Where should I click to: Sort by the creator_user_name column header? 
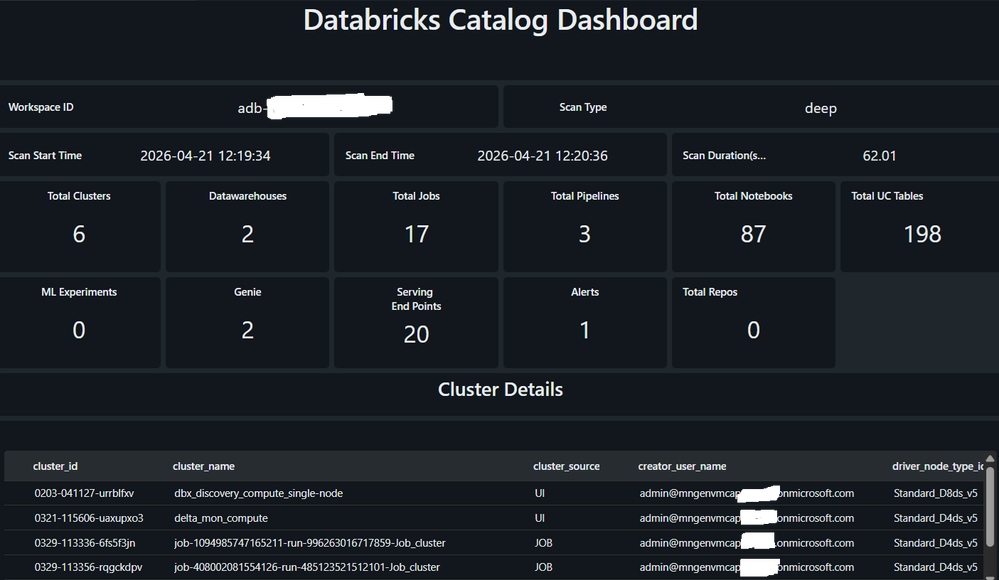pyautogui.click(x=682, y=467)
